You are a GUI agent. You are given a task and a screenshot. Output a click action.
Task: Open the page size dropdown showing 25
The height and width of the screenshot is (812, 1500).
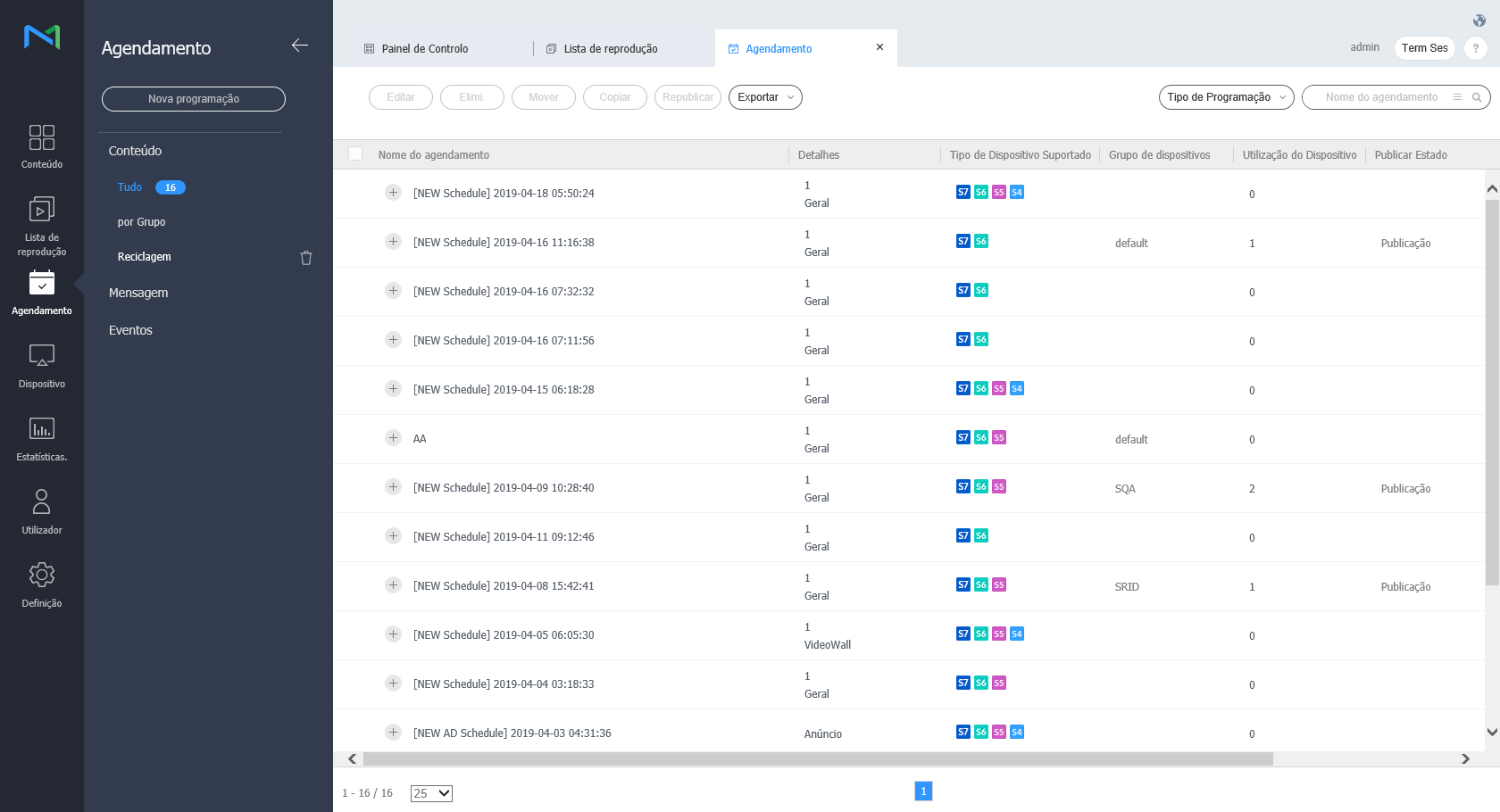431,793
